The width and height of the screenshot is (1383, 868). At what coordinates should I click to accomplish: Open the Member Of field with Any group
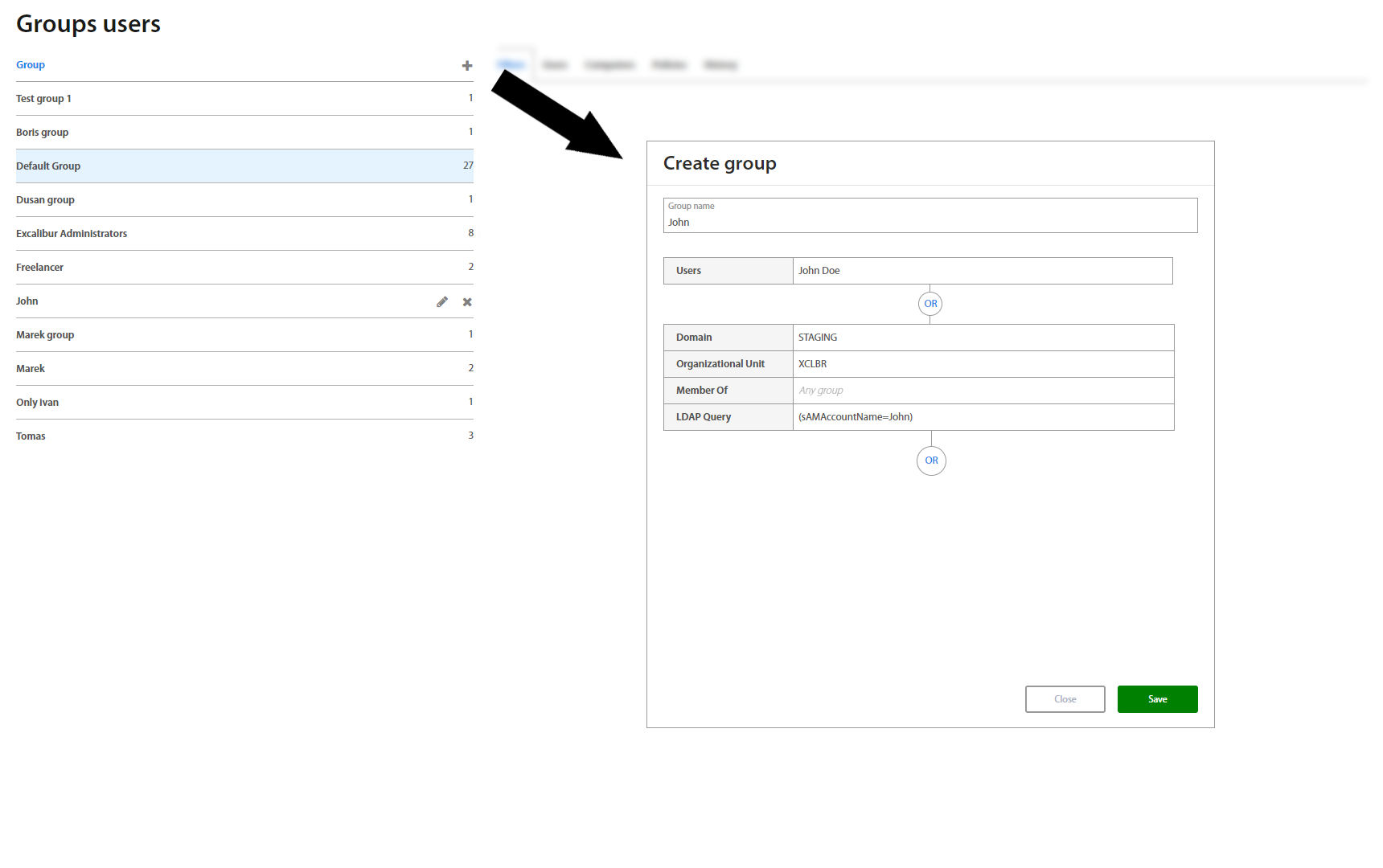(983, 391)
